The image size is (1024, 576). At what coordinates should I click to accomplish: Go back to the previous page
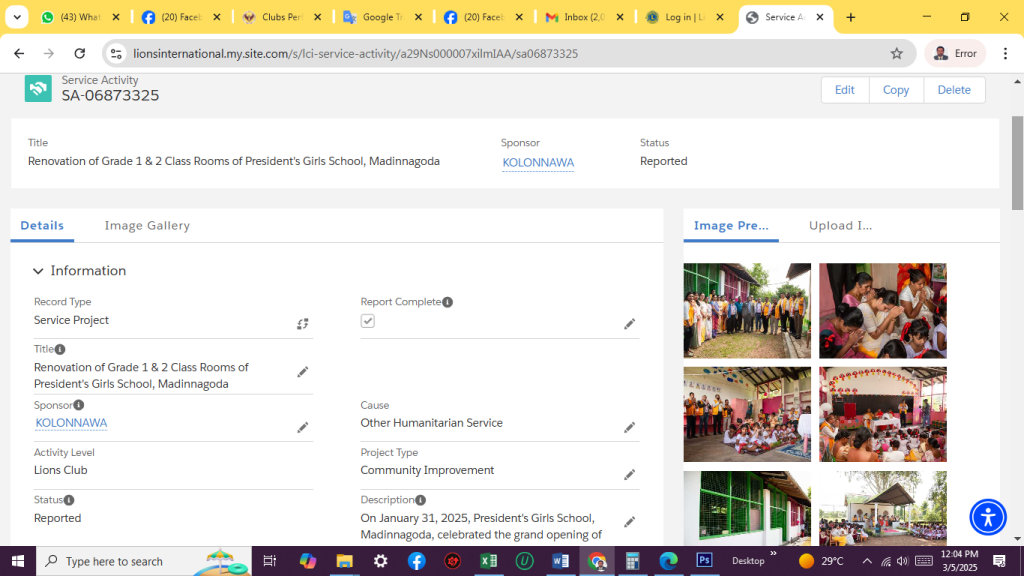(19, 54)
